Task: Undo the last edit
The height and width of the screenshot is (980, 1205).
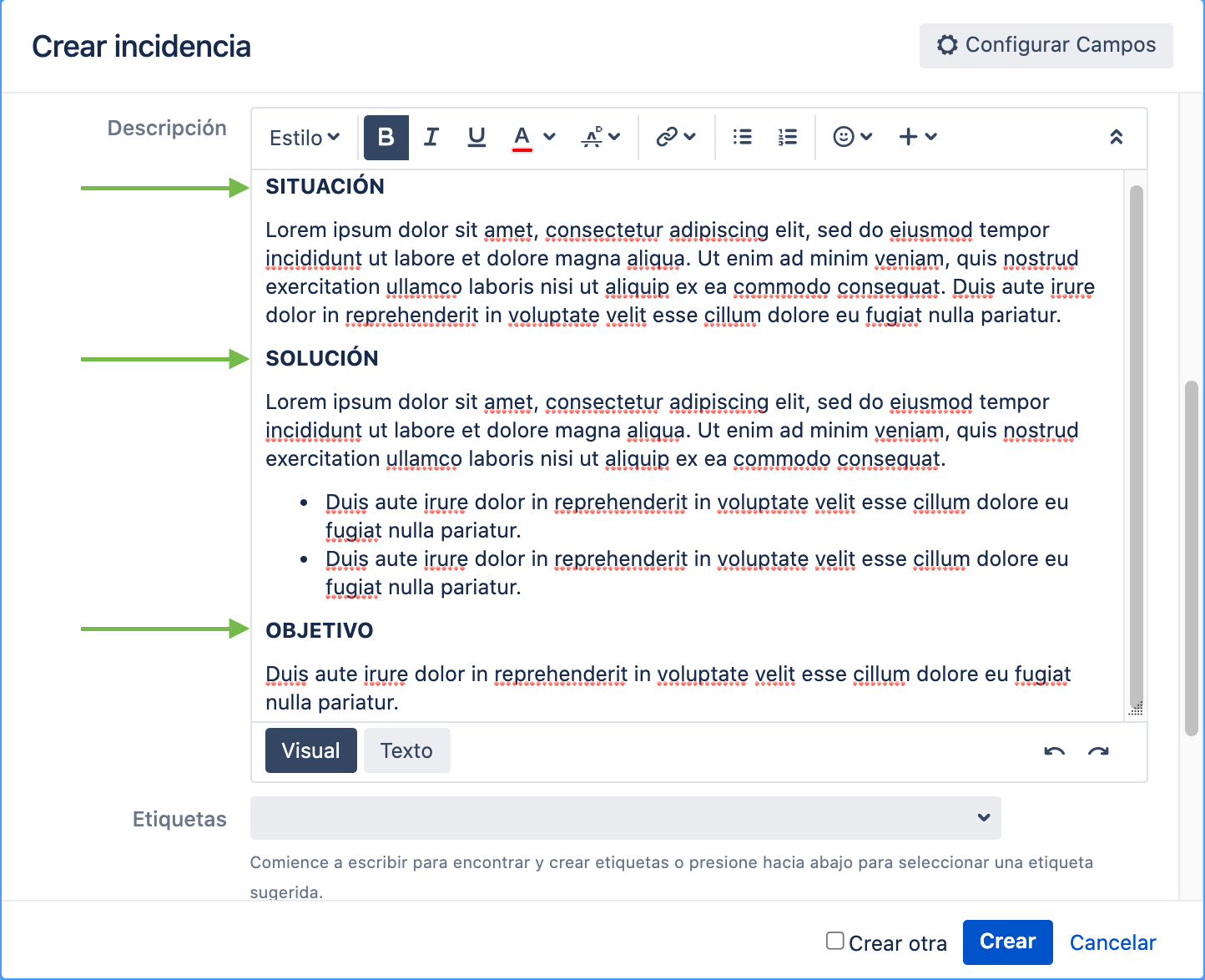Action: tap(1054, 751)
